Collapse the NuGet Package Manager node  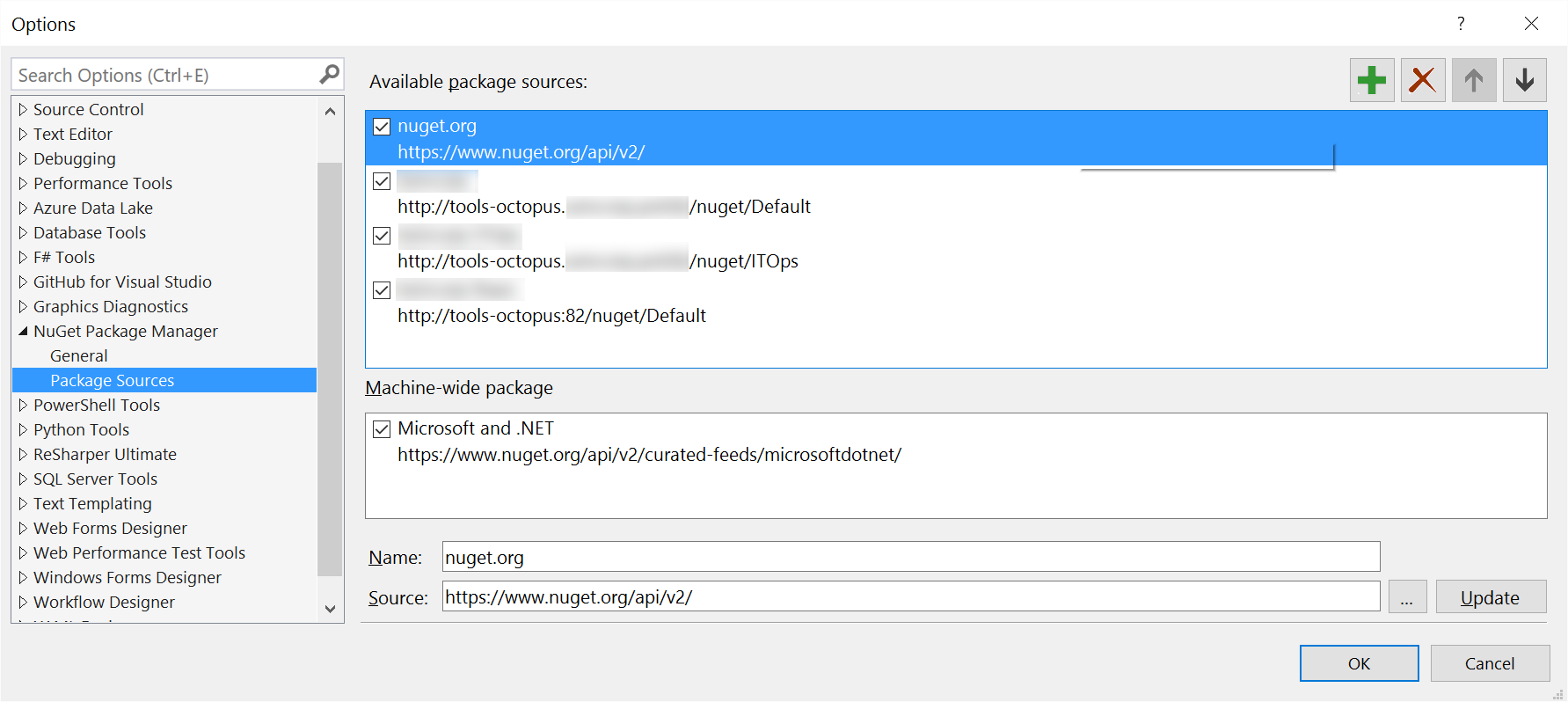pyautogui.click(x=23, y=332)
